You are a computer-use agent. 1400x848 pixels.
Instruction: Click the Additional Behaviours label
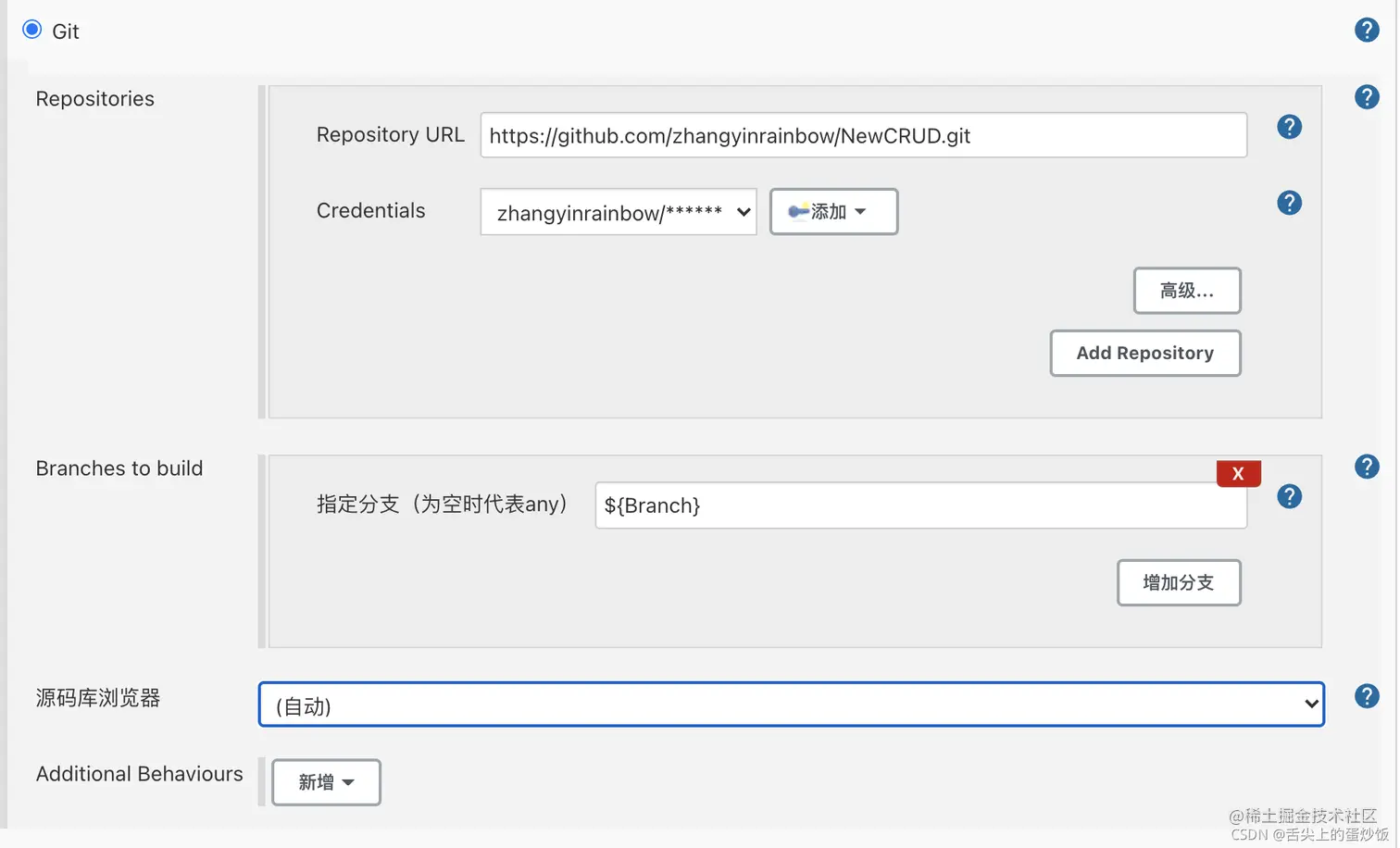pyautogui.click(x=140, y=774)
